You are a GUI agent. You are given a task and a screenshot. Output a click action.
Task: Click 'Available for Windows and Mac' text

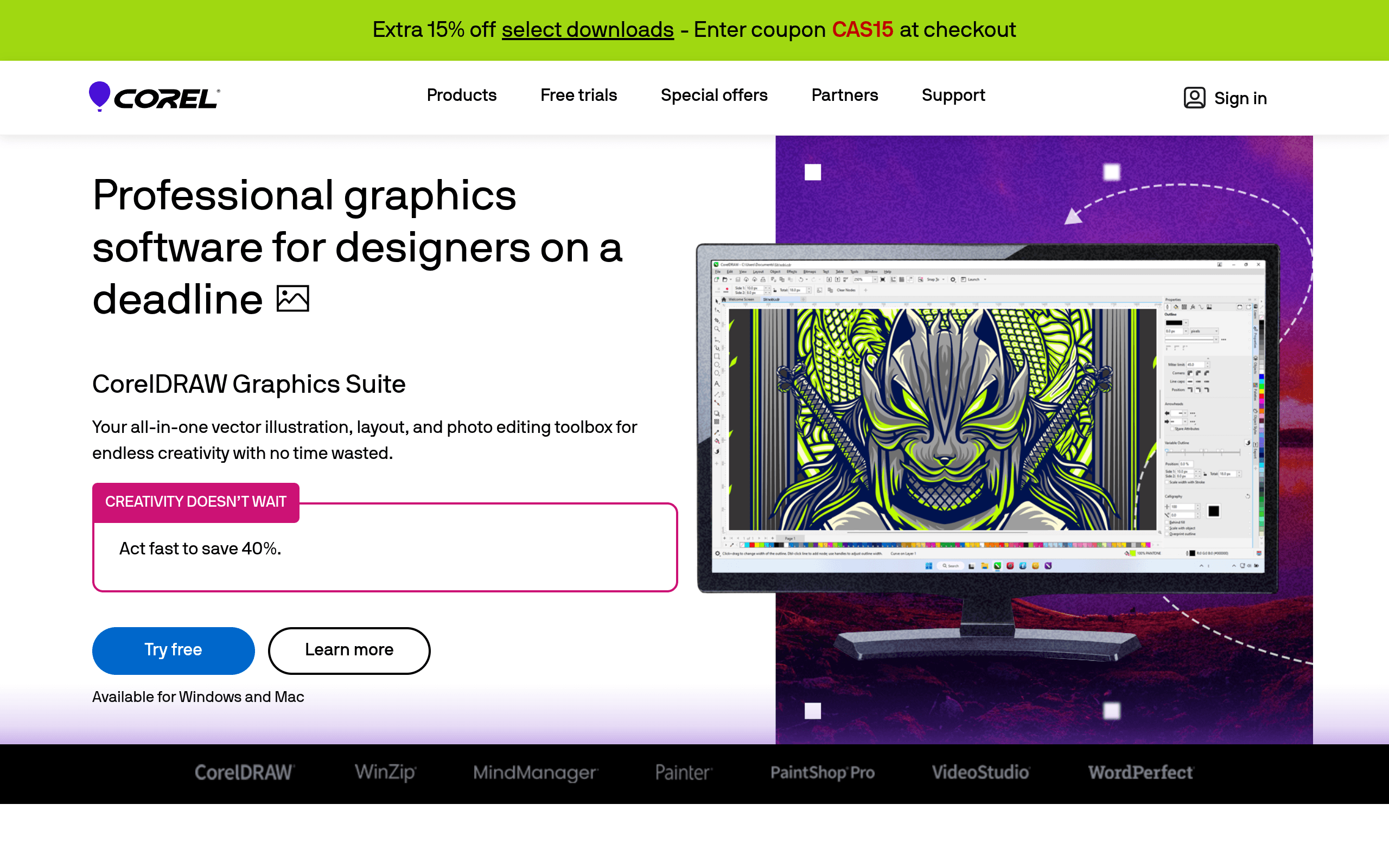[x=198, y=697]
